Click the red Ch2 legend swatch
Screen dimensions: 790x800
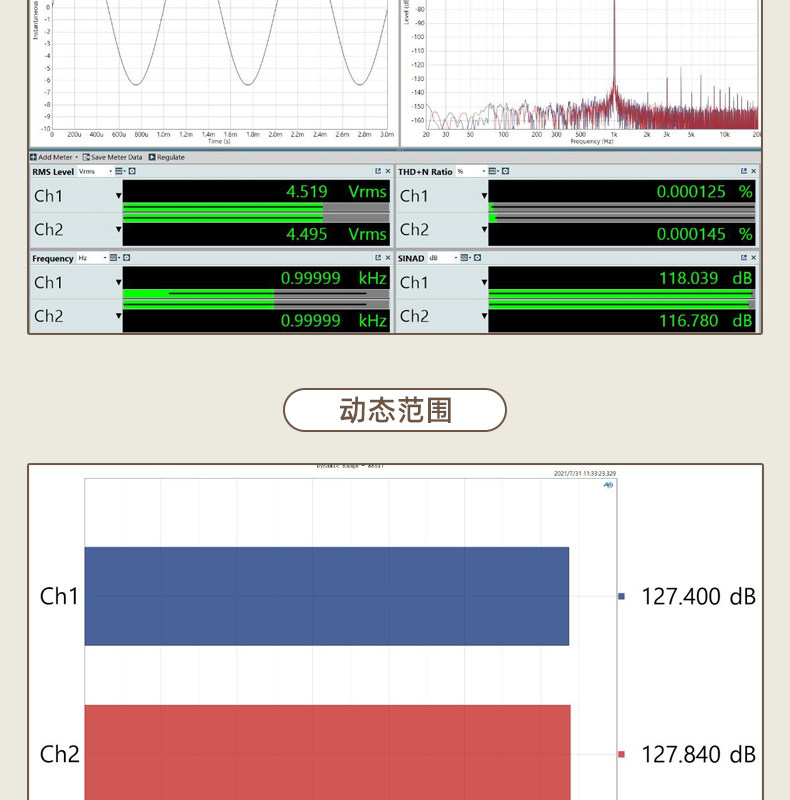tap(621, 754)
